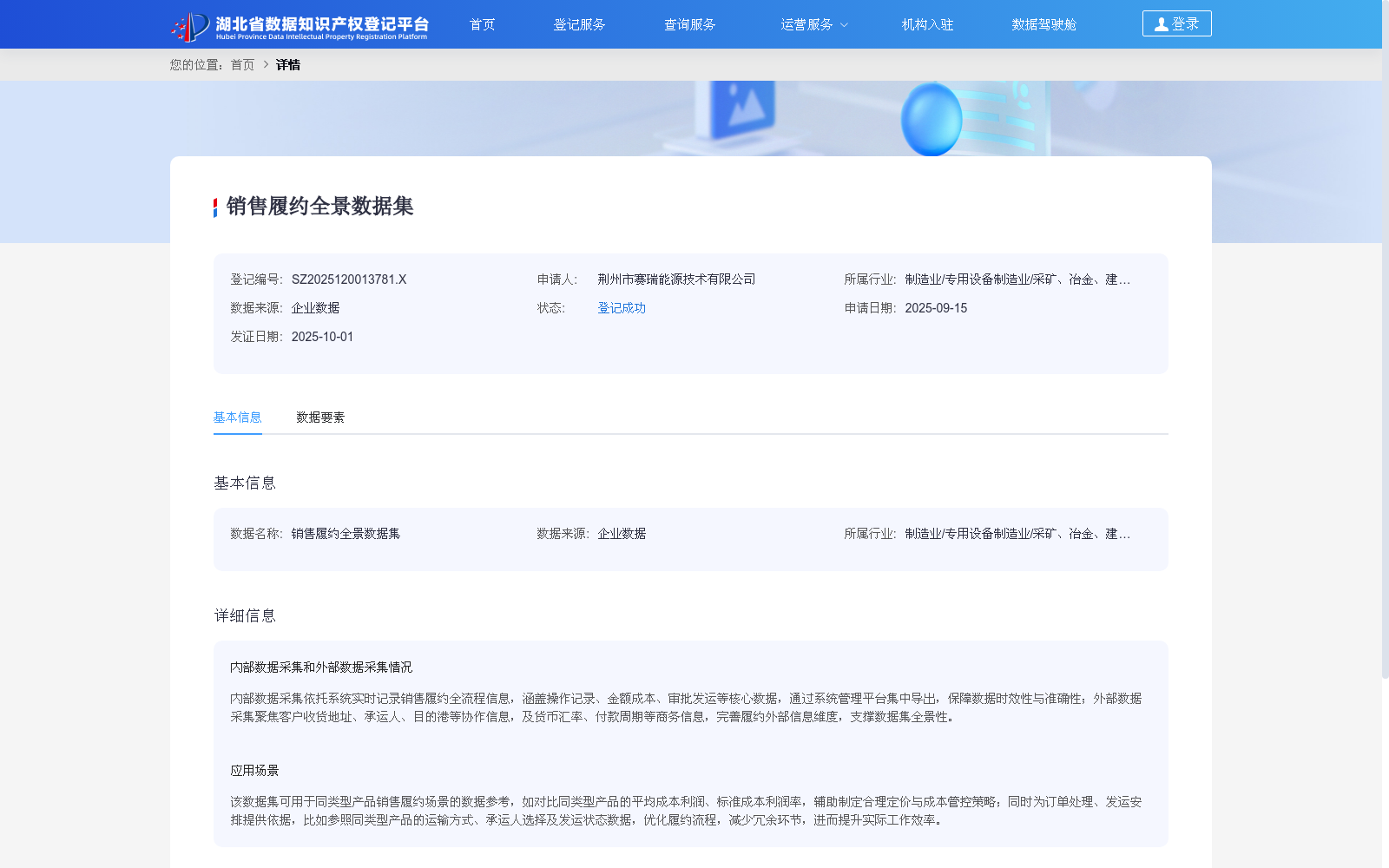Click application date 2025-09-15
This screenshot has height=868, width=1389.
coord(936,308)
